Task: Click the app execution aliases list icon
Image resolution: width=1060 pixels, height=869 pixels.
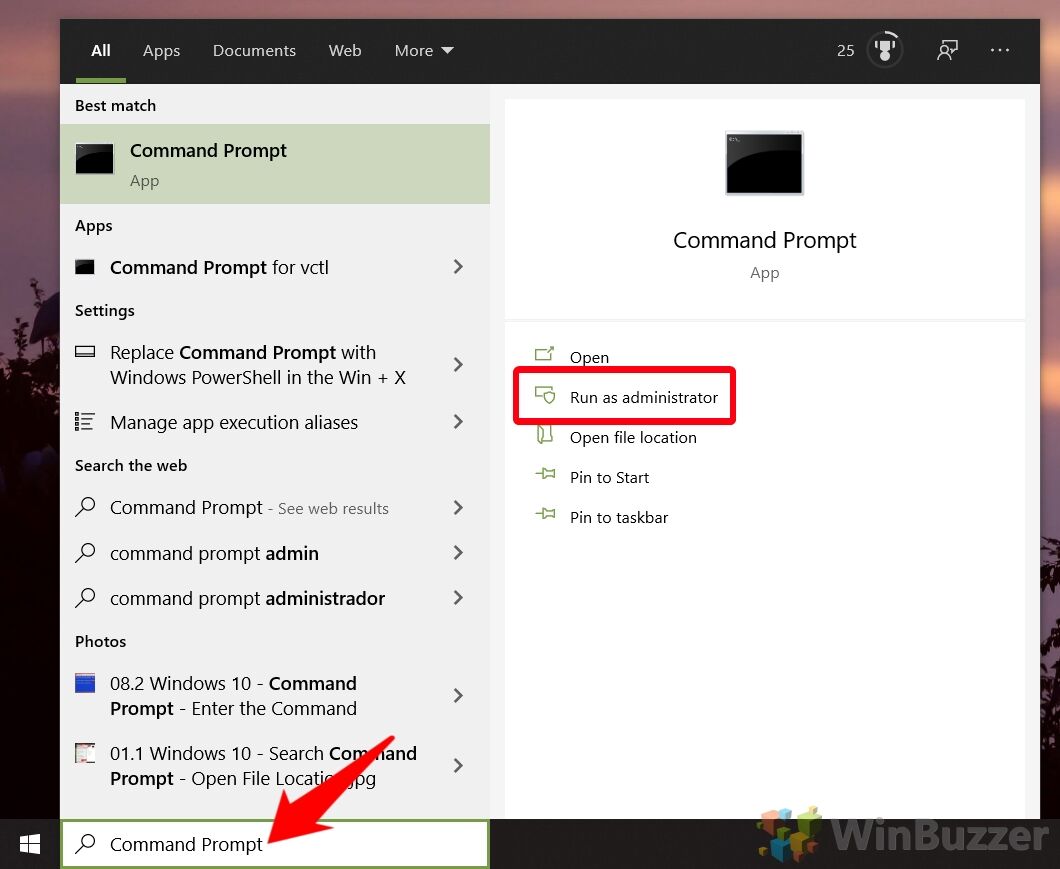Action: [x=85, y=421]
